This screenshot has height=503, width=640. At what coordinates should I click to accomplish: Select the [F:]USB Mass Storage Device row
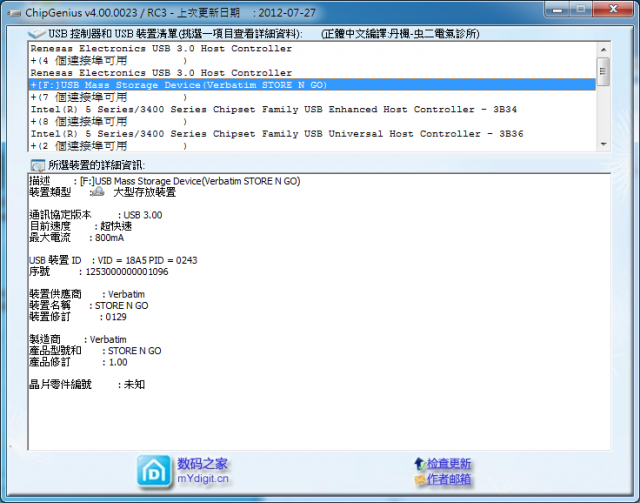coord(312,85)
